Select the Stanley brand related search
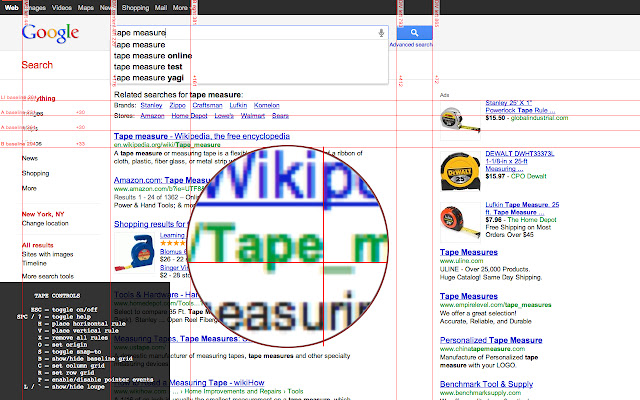This screenshot has height=400, width=640. click(x=152, y=104)
